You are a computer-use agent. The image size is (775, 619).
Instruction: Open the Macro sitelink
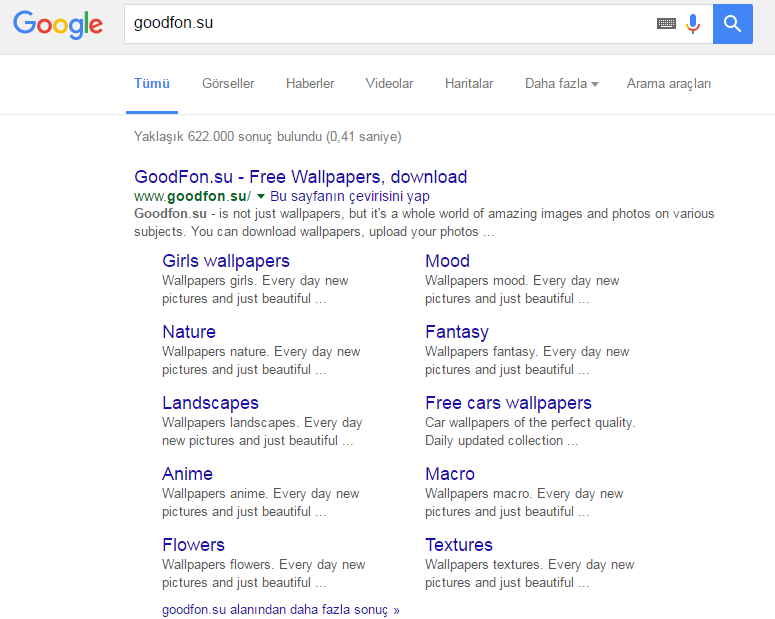point(450,474)
